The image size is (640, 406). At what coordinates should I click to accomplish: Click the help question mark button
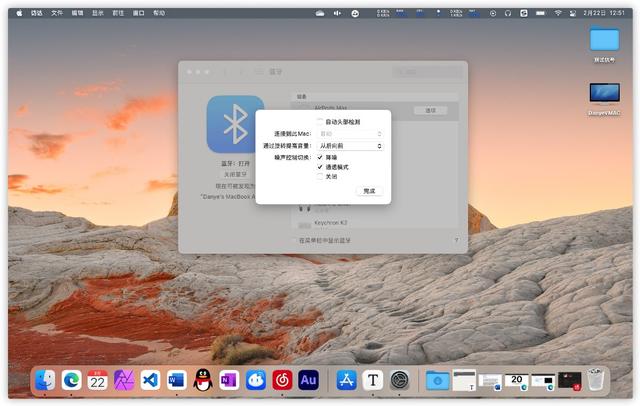[456, 240]
